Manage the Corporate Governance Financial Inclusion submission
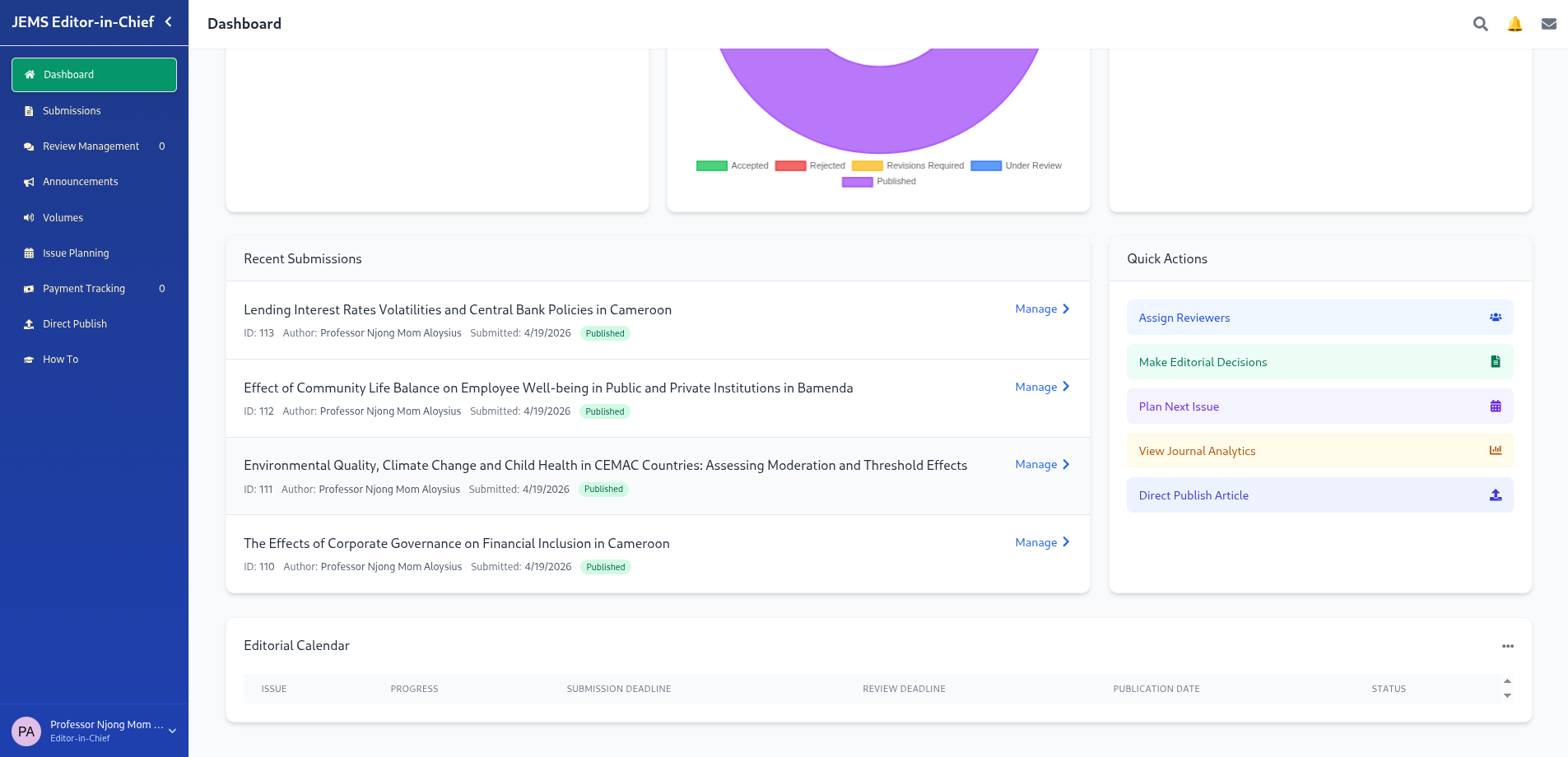Viewport: 1568px width, 757px height. click(1042, 542)
